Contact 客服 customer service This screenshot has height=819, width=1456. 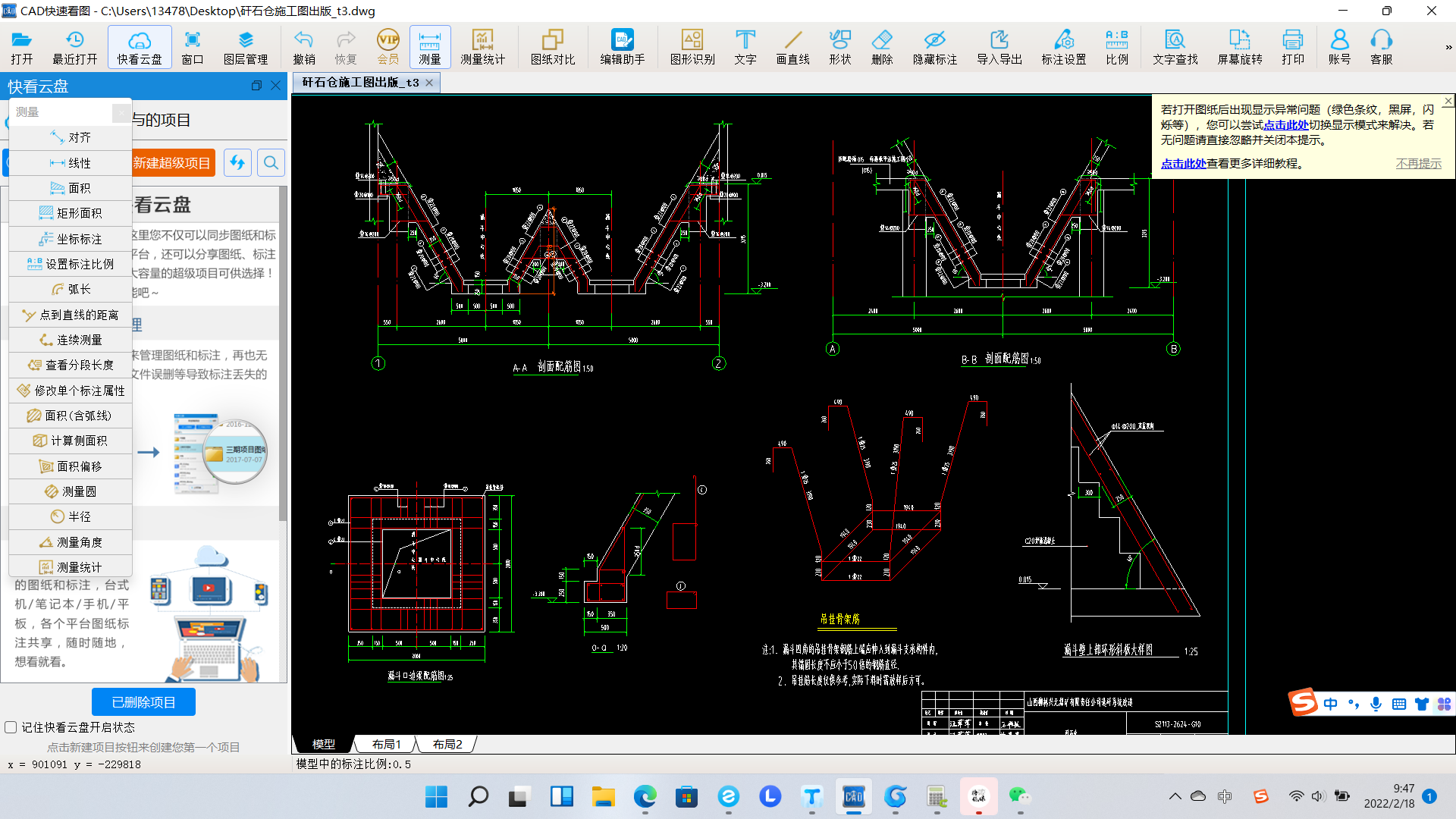click(1382, 47)
